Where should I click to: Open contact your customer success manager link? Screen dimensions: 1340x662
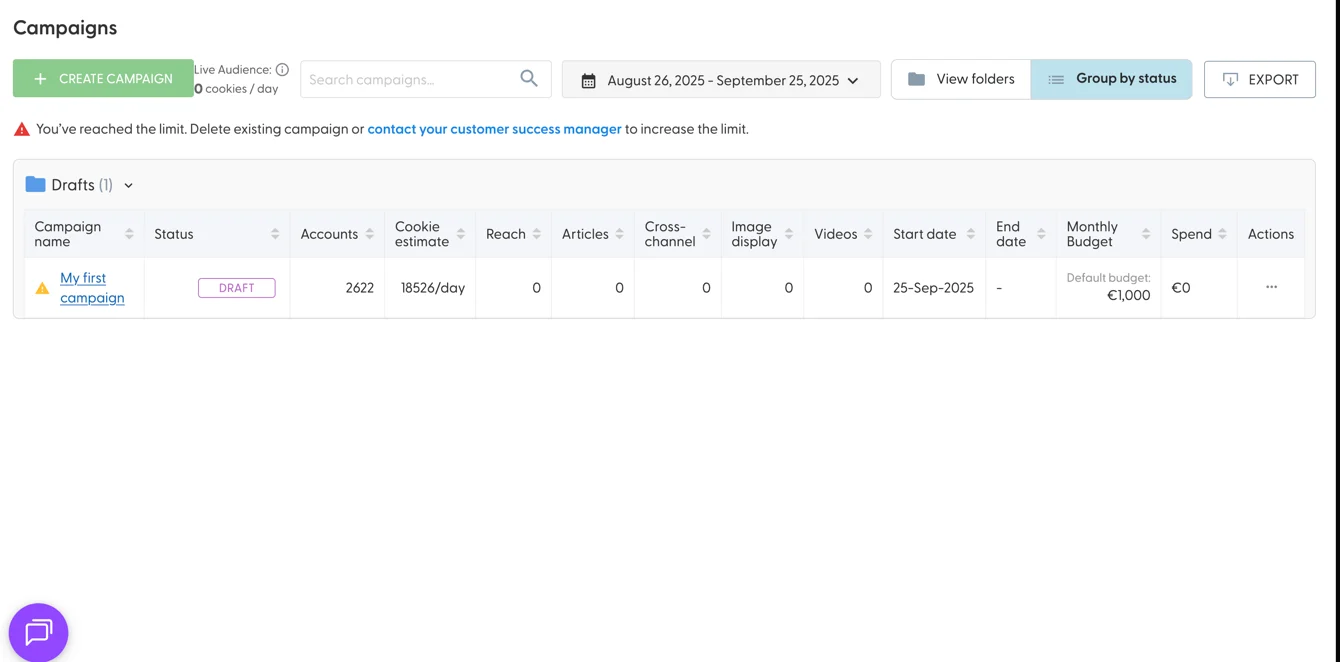click(x=494, y=129)
